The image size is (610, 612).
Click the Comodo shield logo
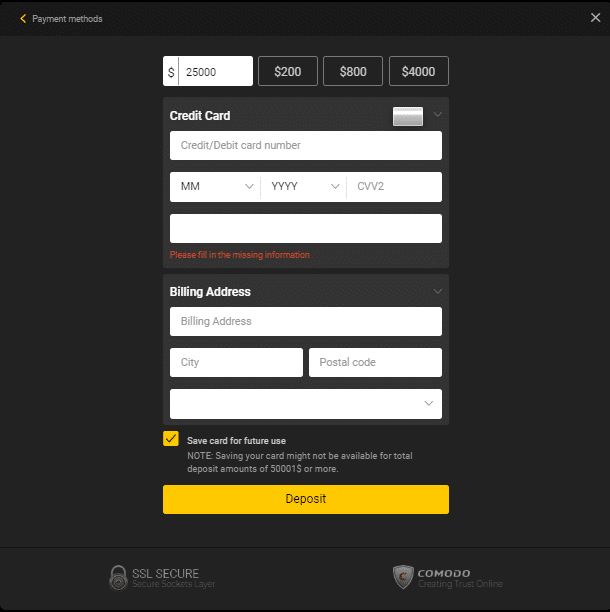click(403, 577)
